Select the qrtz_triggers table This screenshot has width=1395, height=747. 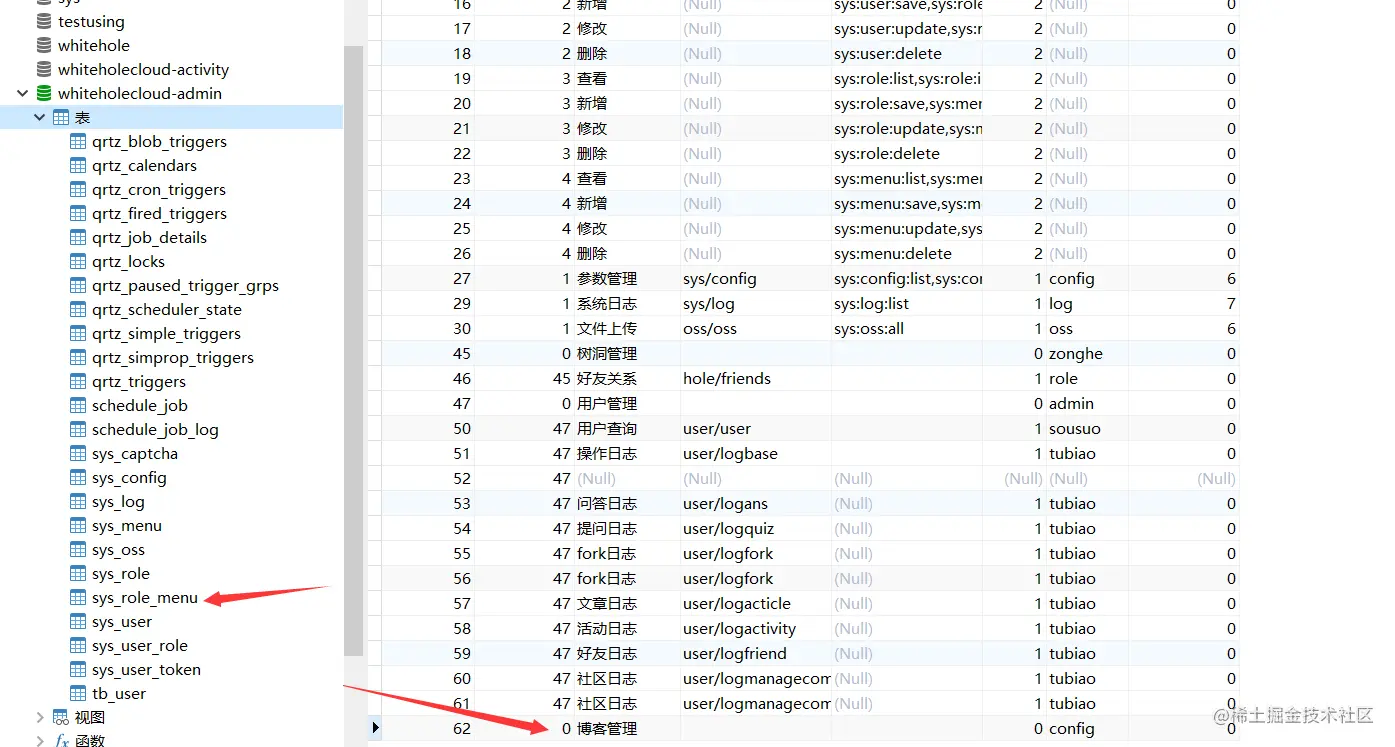coord(139,382)
